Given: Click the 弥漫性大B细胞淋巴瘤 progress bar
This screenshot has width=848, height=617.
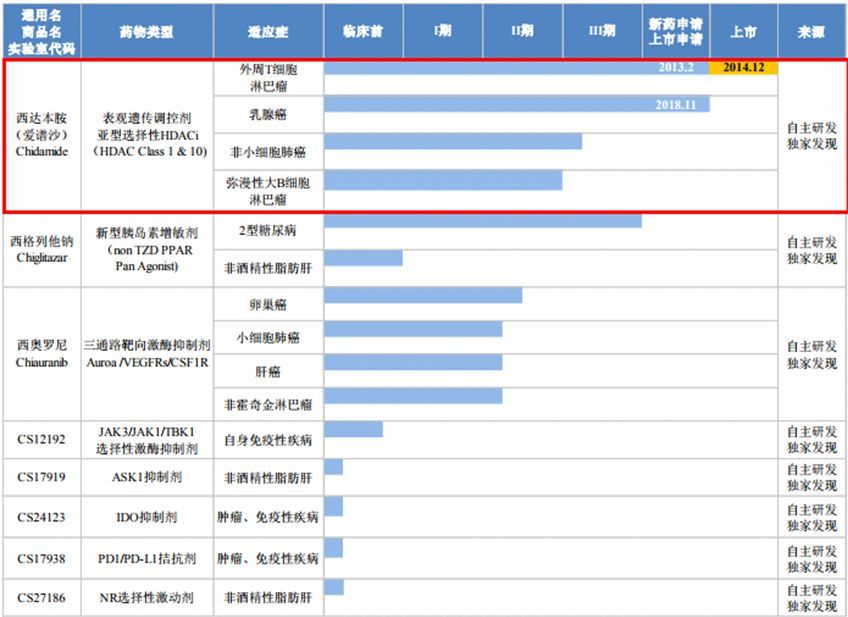Looking at the screenshot, I should (x=443, y=181).
